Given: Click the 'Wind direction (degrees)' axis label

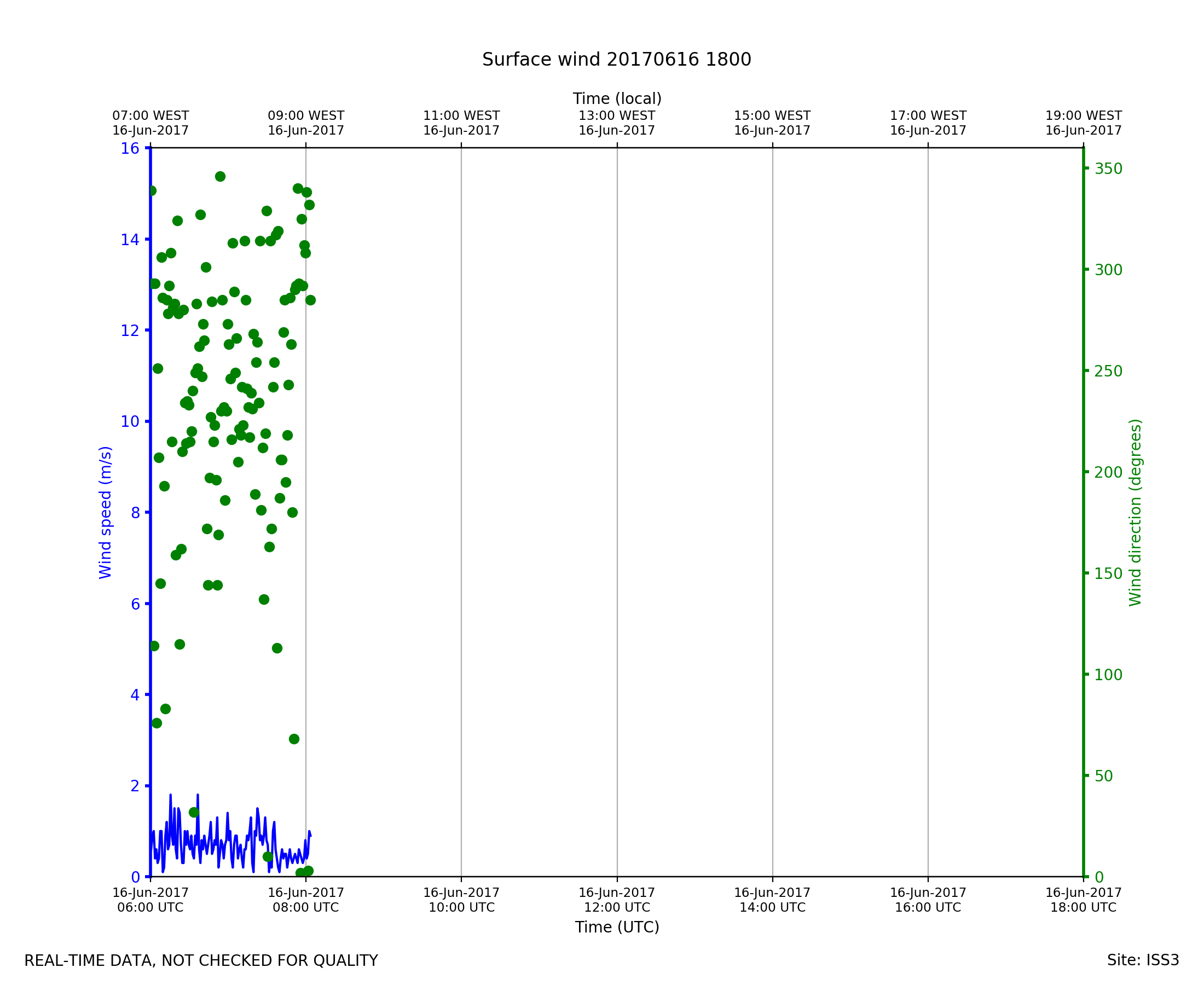Looking at the screenshot, I should (x=1135, y=512).
